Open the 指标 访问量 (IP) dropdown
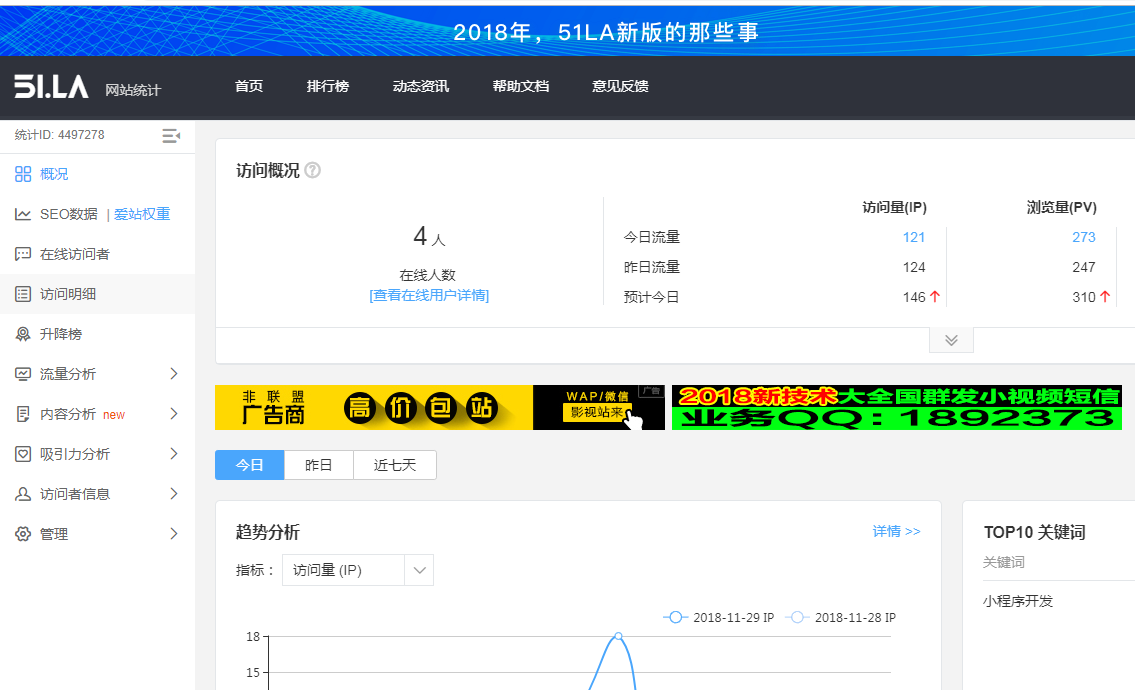1135x690 pixels. pyautogui.click(x=357, y=570)
